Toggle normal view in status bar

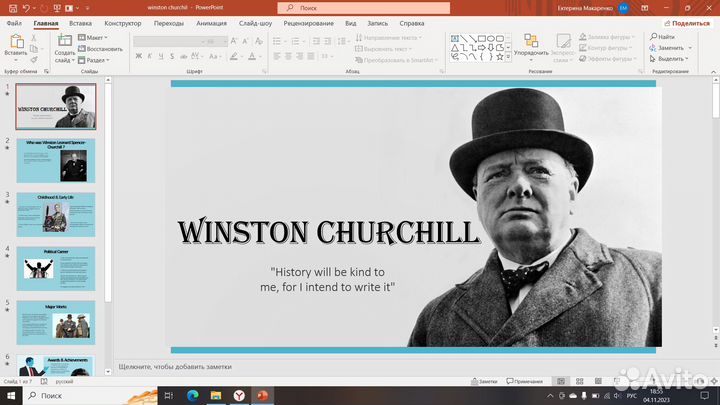point(561,382)
